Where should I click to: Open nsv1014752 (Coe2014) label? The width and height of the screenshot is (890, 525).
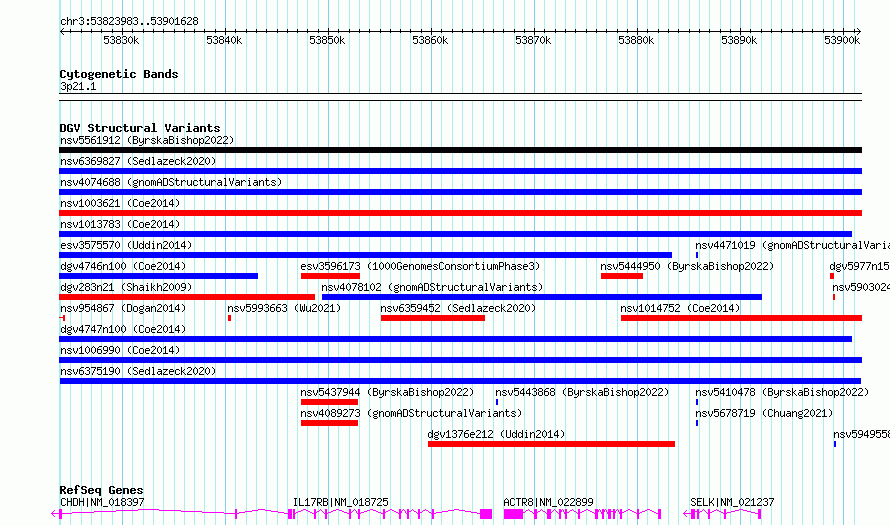[680, 308]
